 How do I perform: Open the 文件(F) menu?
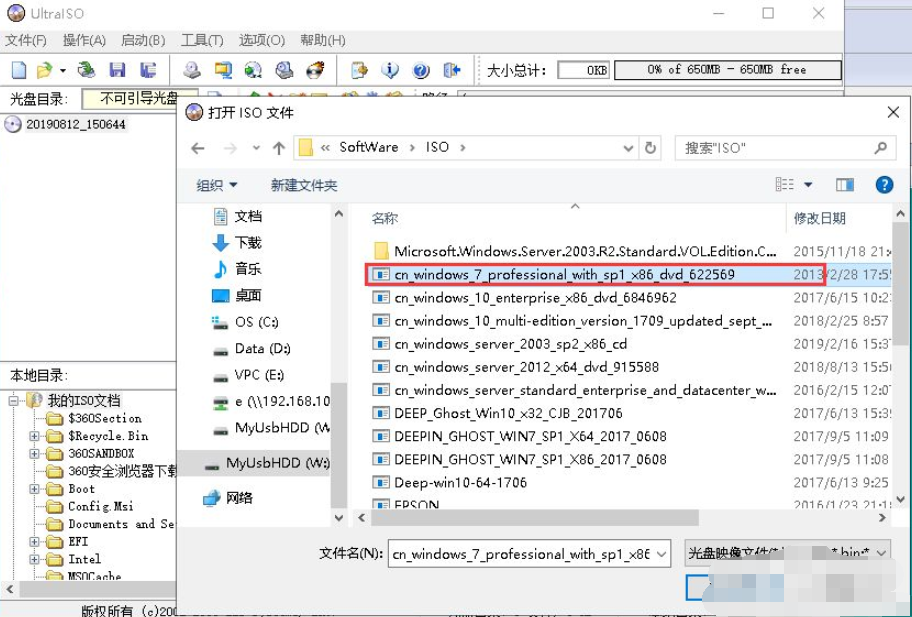pos(26,40)
